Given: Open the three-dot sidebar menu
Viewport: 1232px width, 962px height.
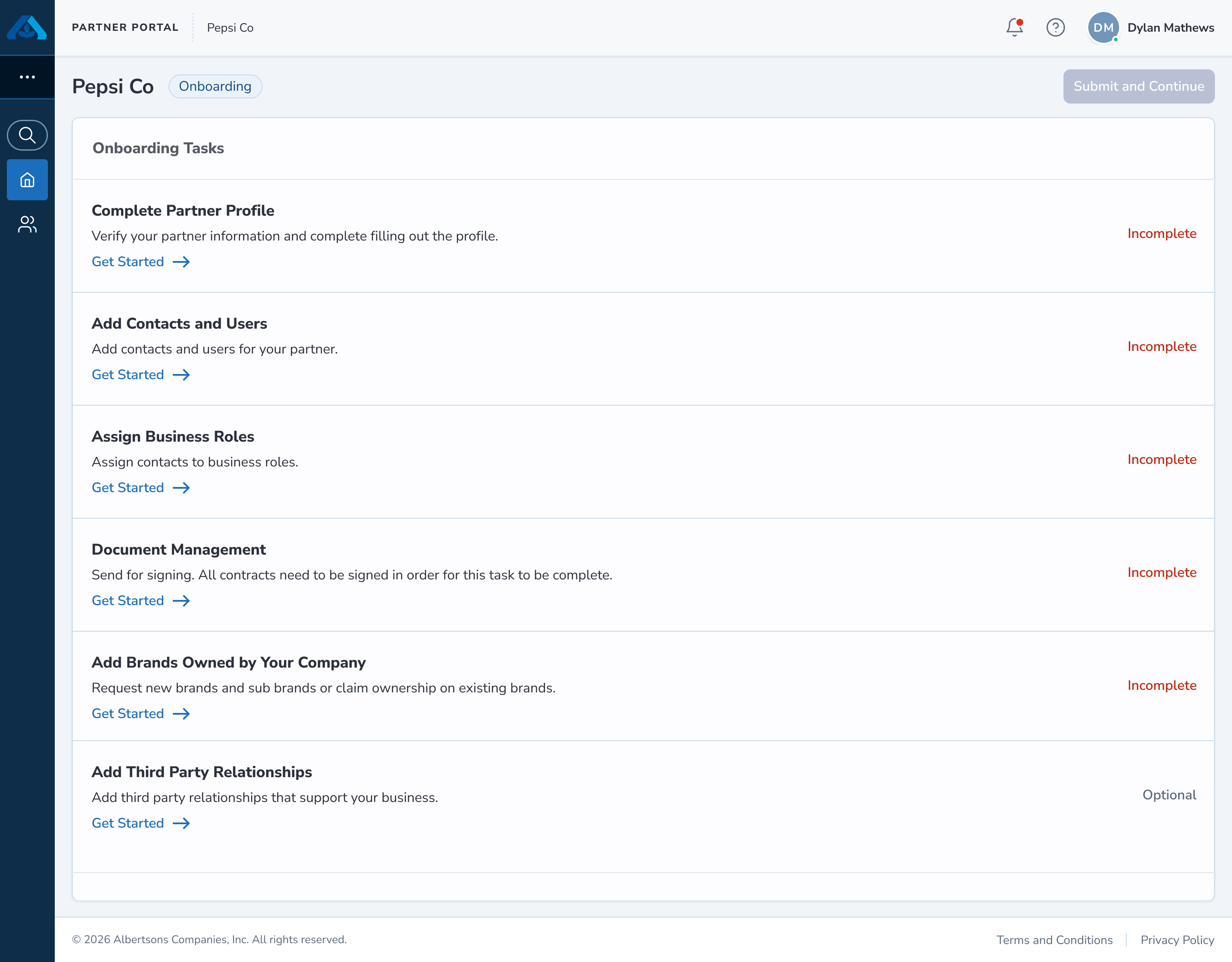Looking at the screenshot, I should (x=27, y=77).
